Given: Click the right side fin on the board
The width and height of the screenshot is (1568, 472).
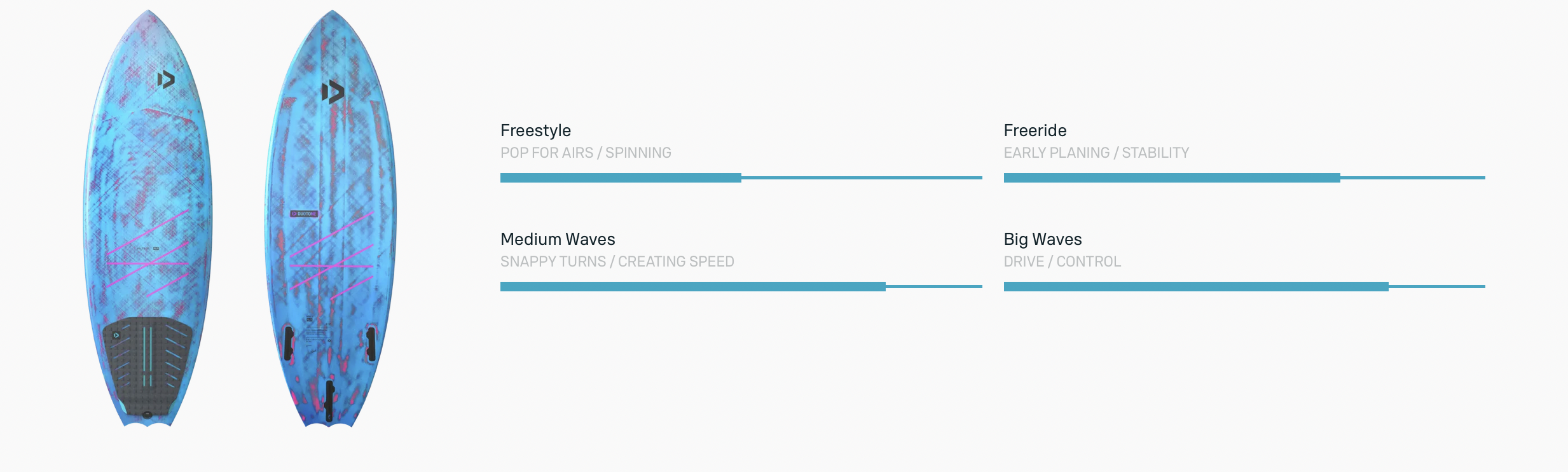Looking at the screenshot, I should coord(371,343).
